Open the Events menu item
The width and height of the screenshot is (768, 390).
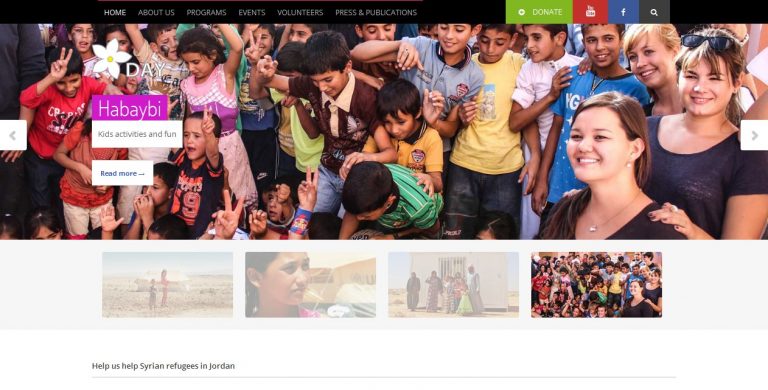coord(252,12)
